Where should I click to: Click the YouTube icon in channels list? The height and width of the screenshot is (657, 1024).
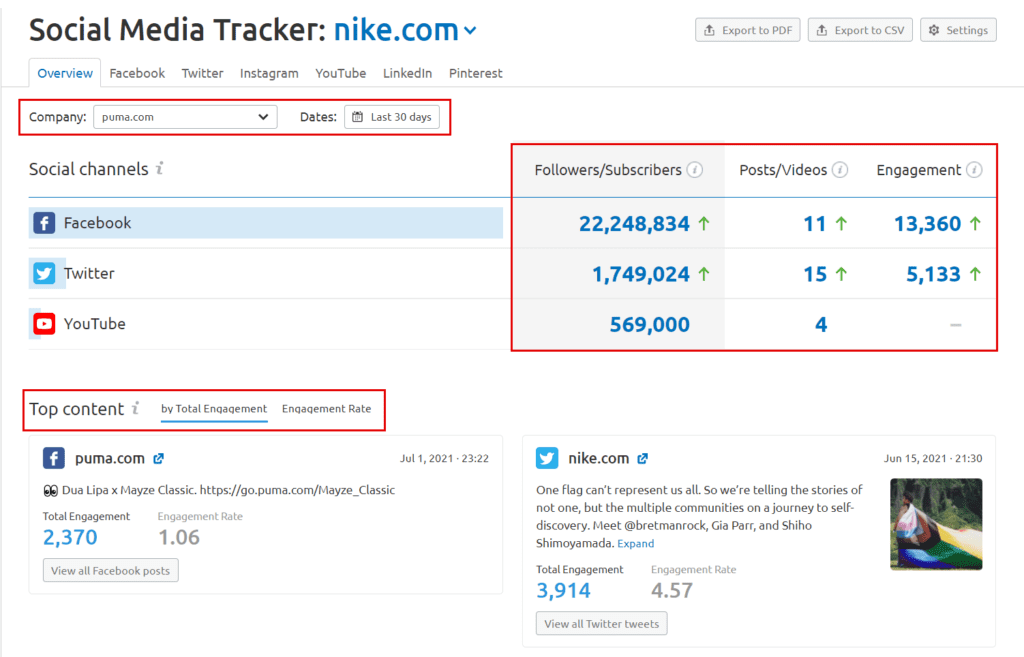coord(44,323)
